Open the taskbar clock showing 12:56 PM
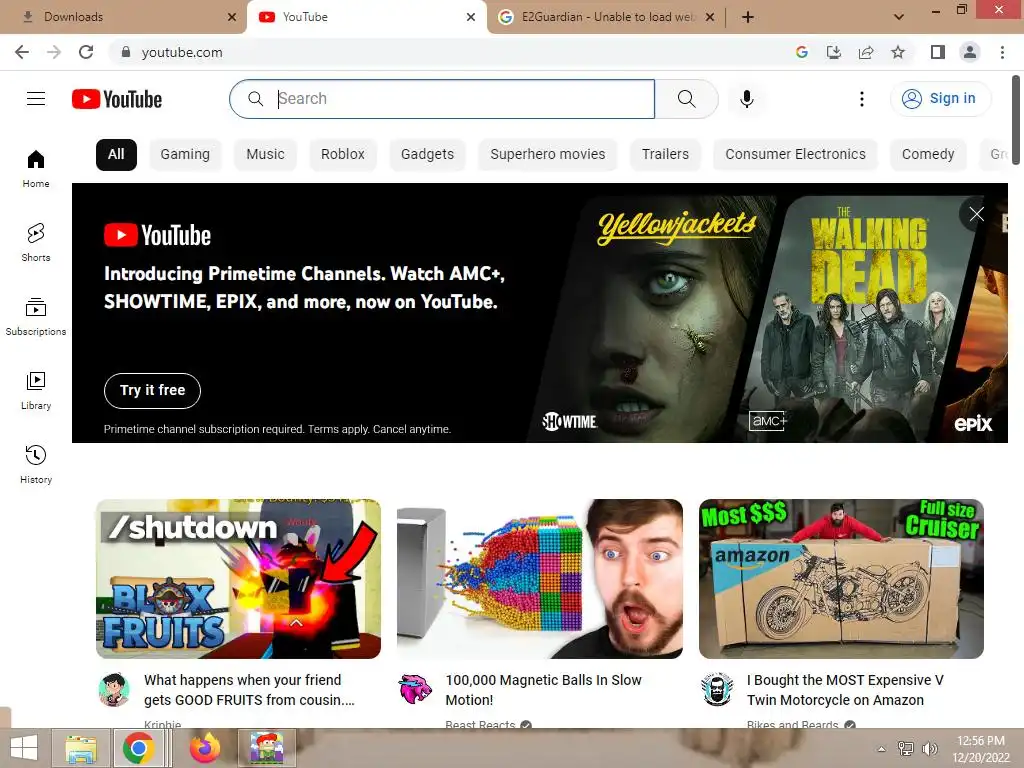This screenshot has width=1024, height=768. pos(981,749)
